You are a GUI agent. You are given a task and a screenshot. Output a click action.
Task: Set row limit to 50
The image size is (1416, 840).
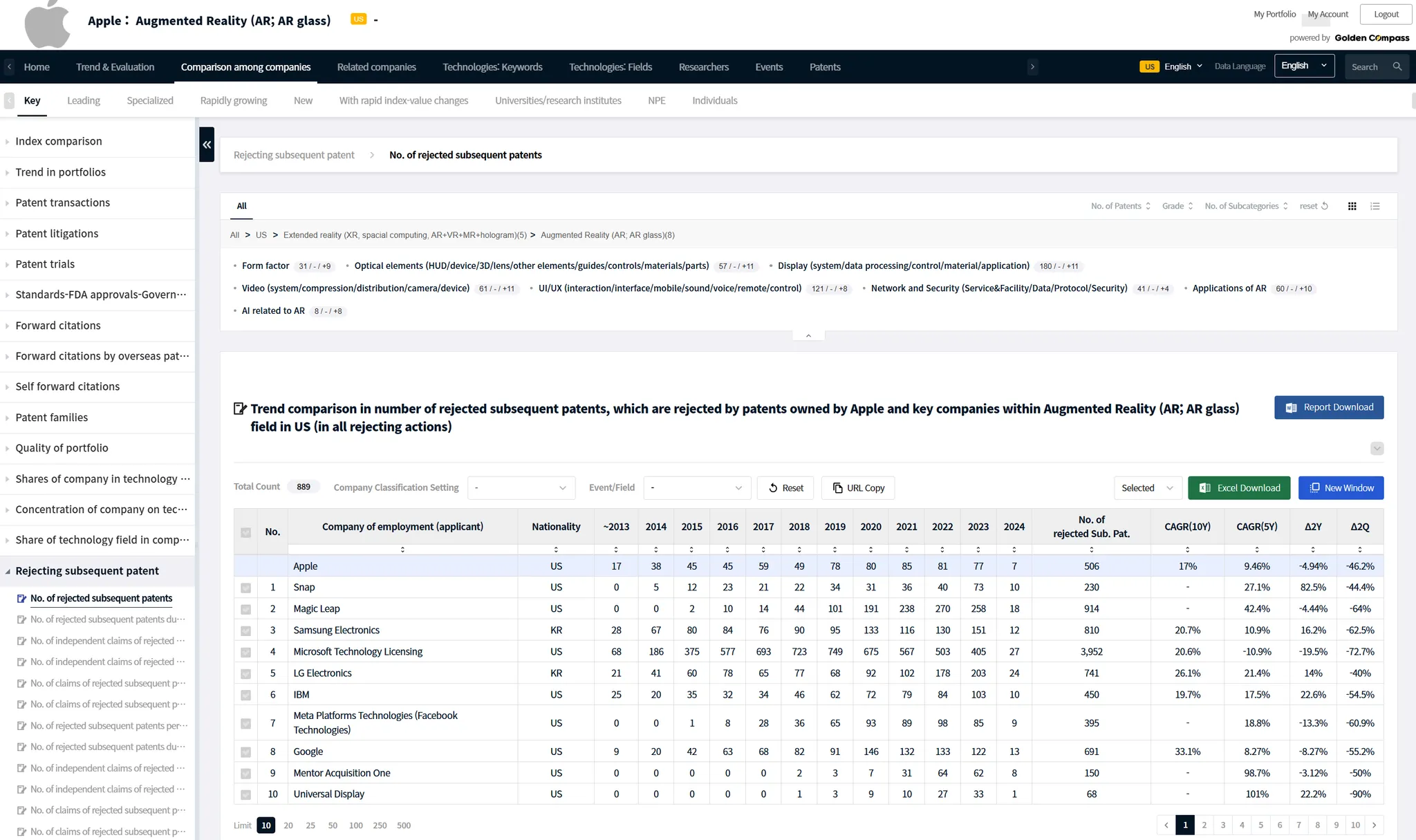pos(333,825)
